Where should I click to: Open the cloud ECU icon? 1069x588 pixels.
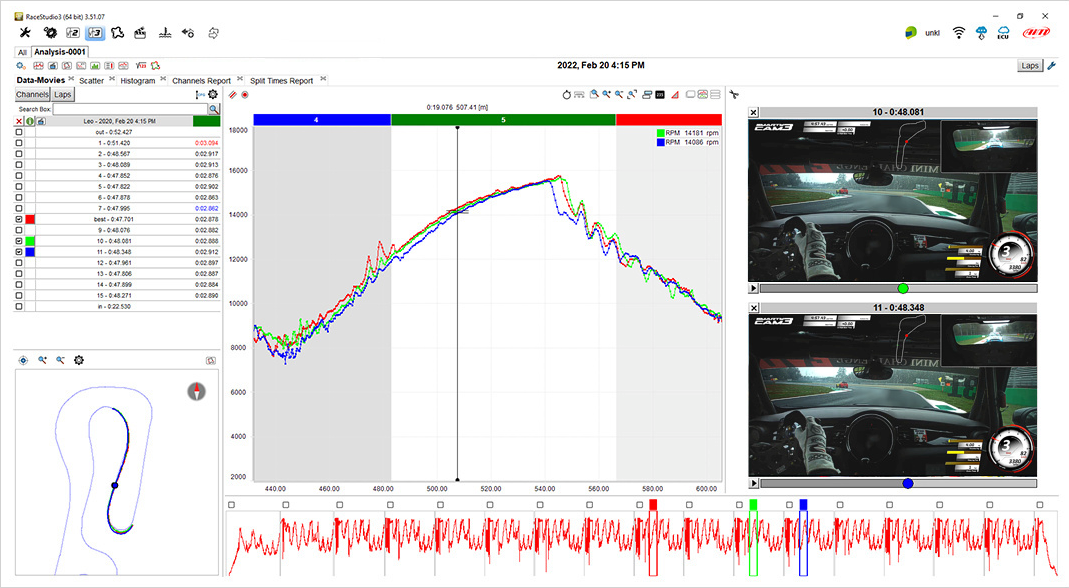[x=1003, y=32]
